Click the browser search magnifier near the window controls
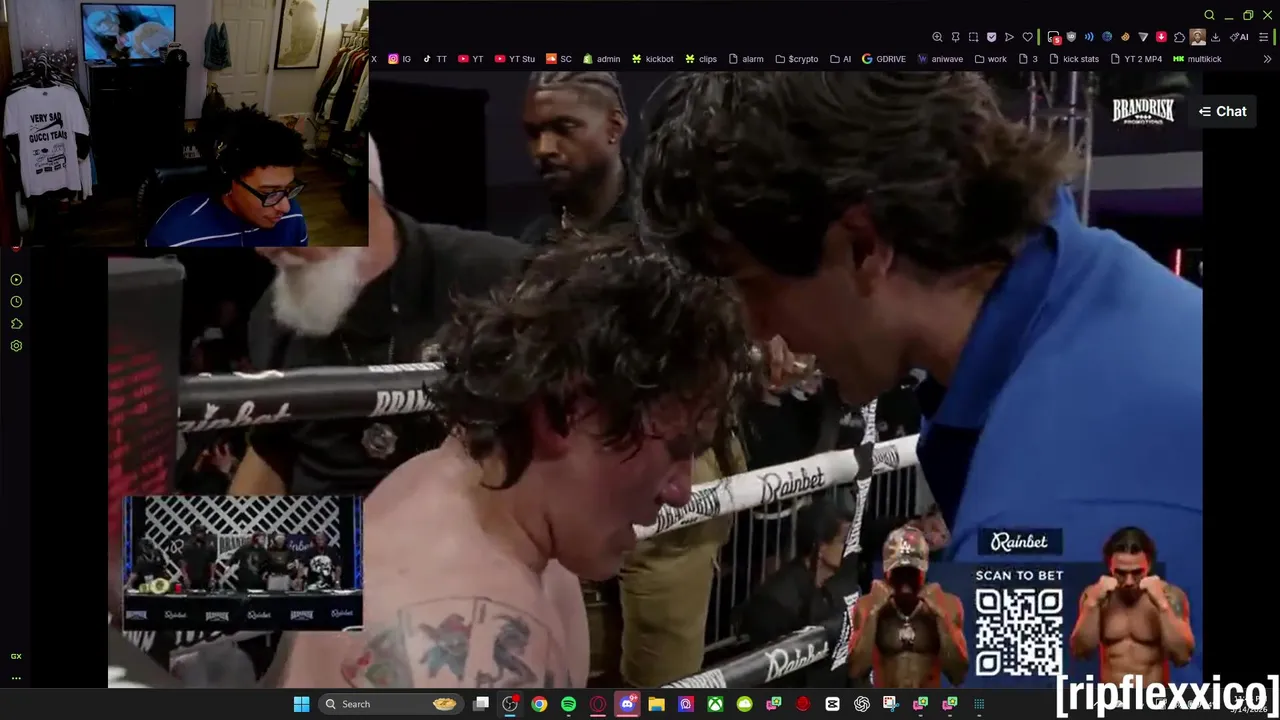The image size is (1280, 720). coord(1209,15)
